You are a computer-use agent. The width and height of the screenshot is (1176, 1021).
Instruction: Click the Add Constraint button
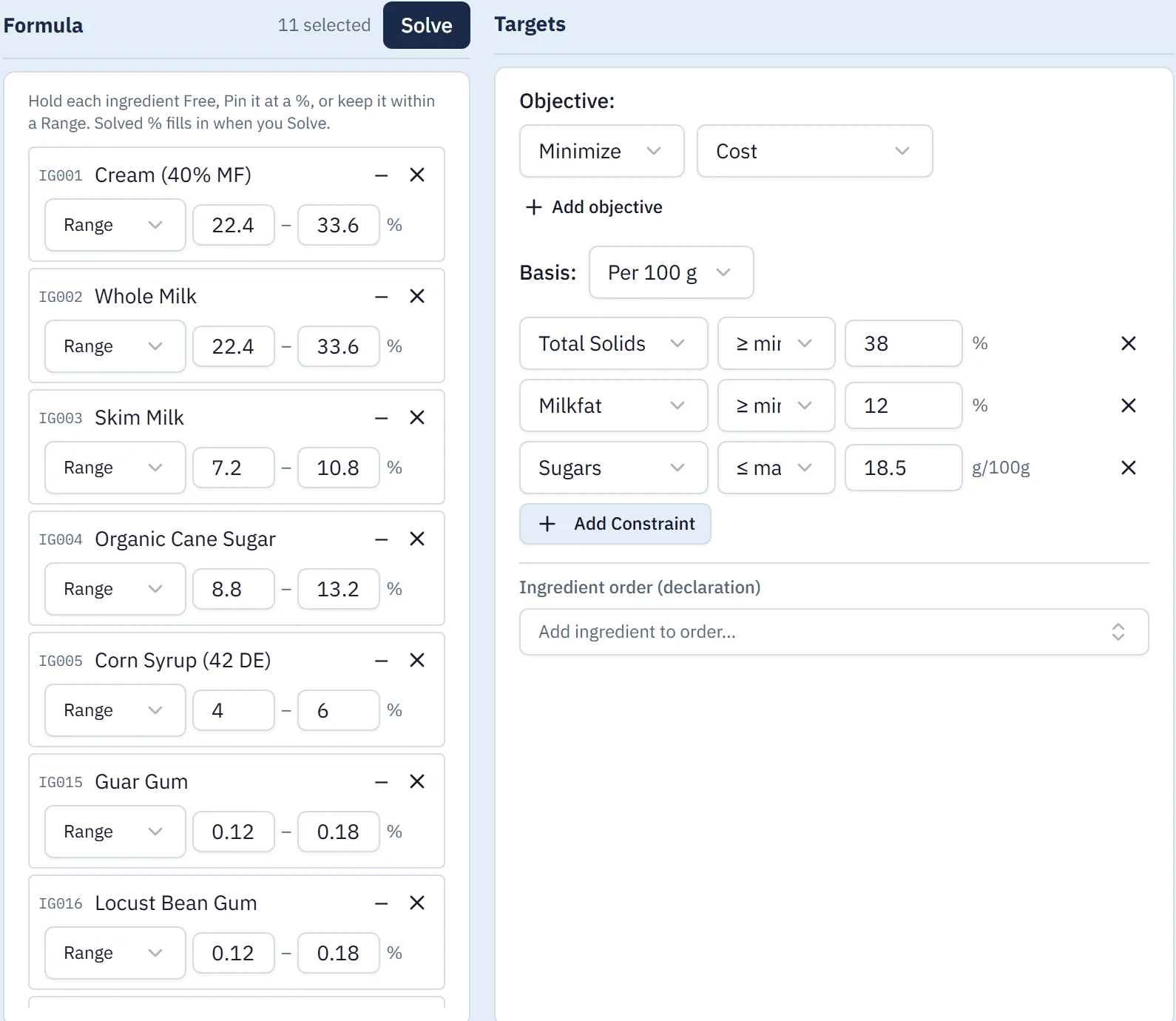[615, 524]
